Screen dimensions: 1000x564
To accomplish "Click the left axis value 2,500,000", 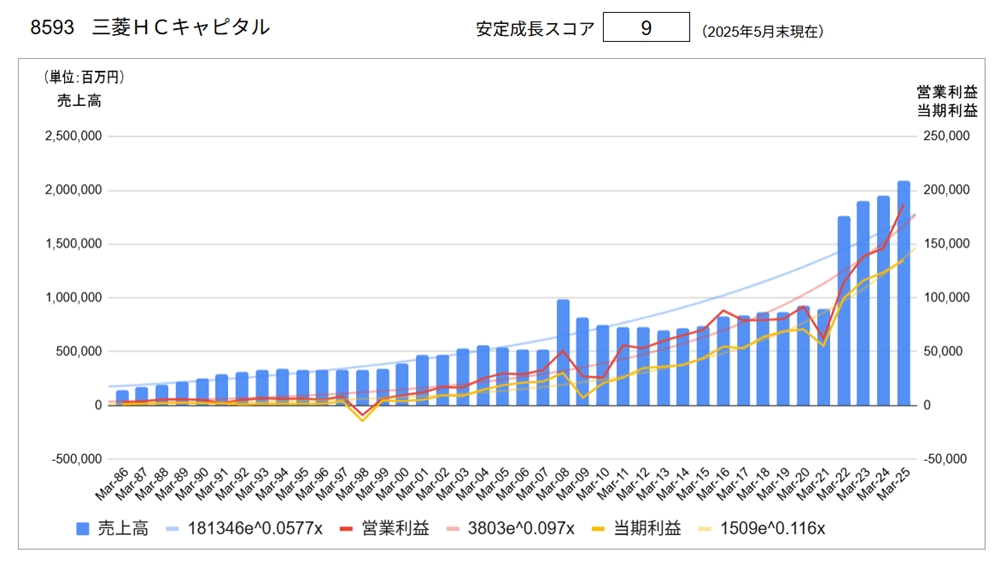I will [73, 136].
